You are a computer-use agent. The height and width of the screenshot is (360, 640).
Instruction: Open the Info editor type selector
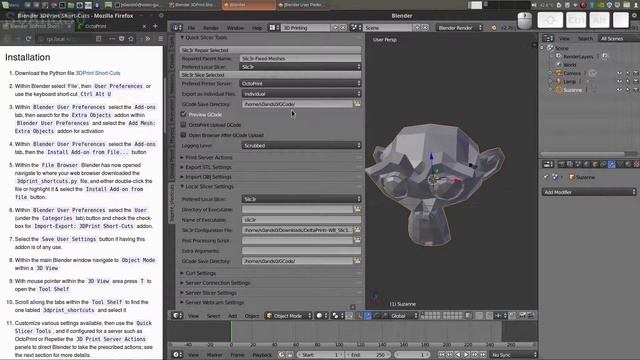coord(177,28)
